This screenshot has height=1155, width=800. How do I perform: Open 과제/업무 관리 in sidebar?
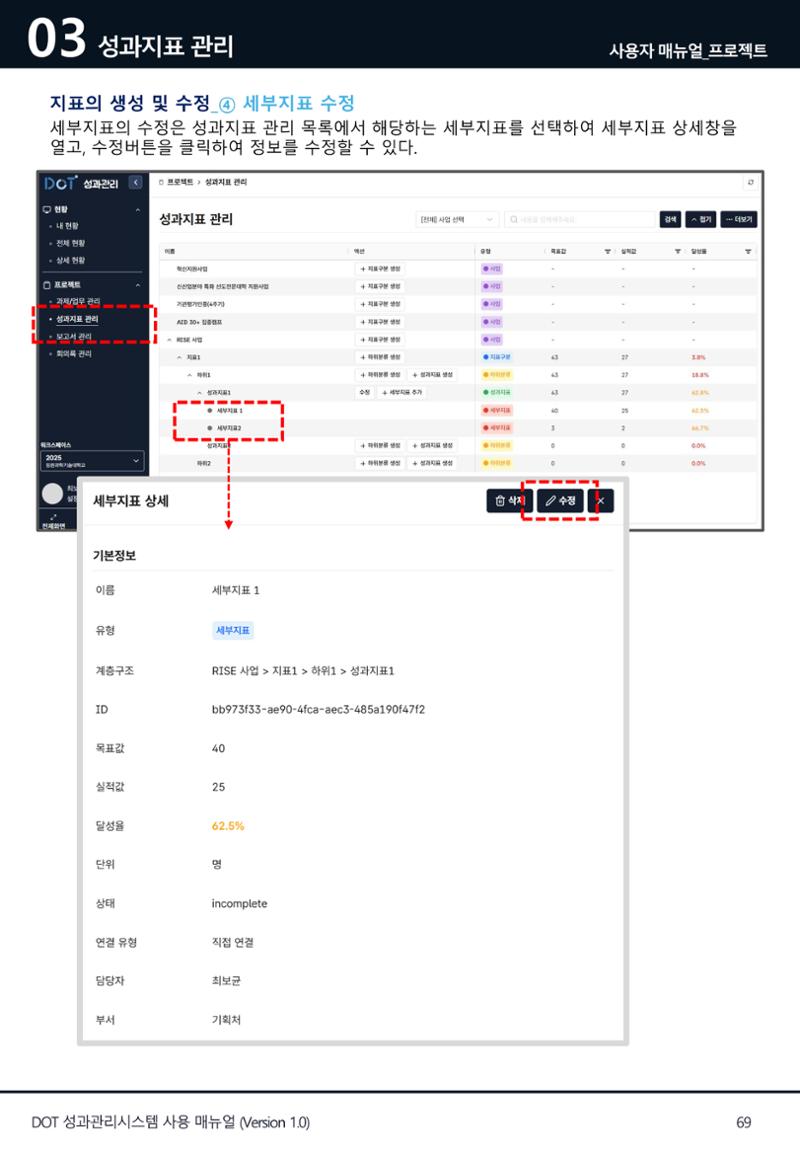(x=78, y=301)
